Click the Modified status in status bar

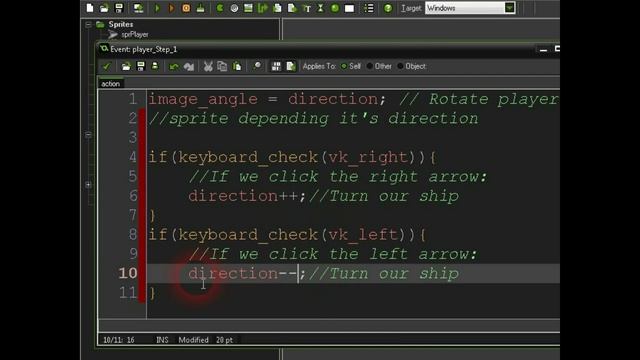[193, 340]
